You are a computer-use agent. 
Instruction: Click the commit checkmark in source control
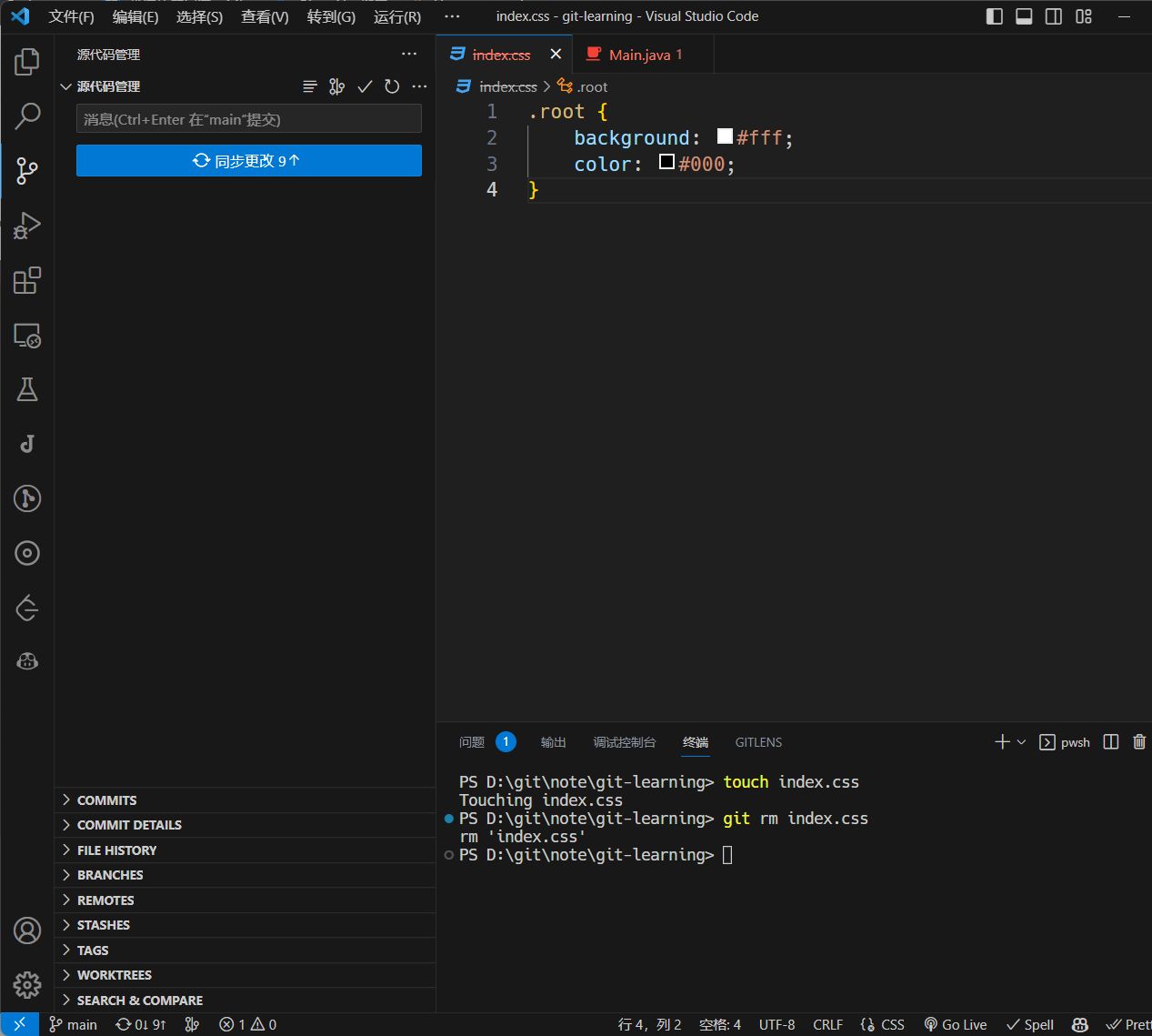point(365,86)
